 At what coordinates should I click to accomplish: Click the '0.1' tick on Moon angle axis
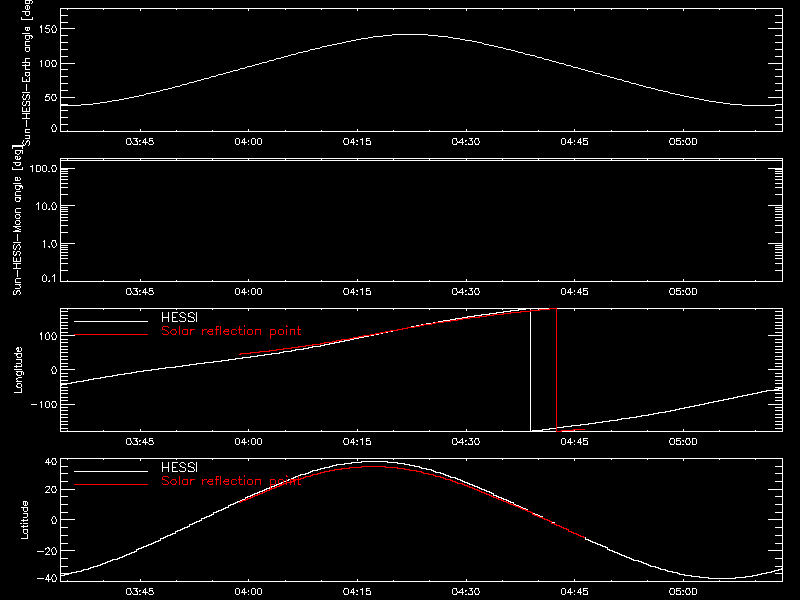click(x=49, y=278)
